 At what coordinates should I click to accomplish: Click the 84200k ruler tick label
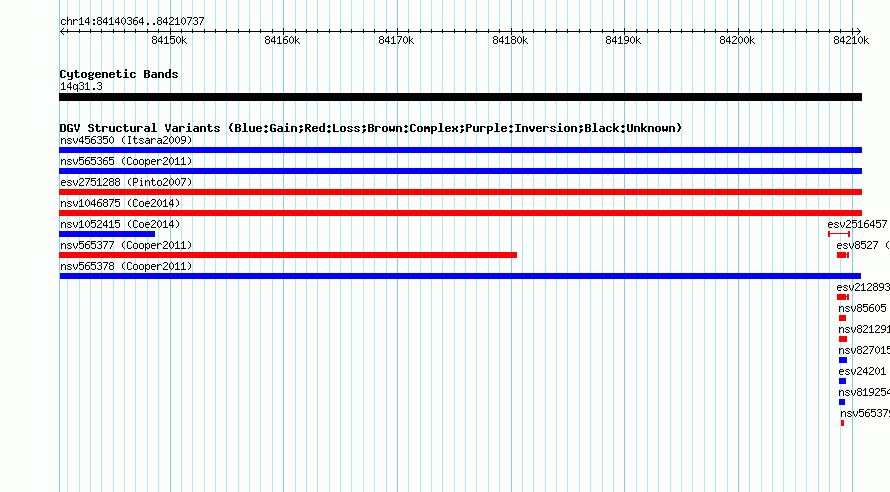pos(737,40)
